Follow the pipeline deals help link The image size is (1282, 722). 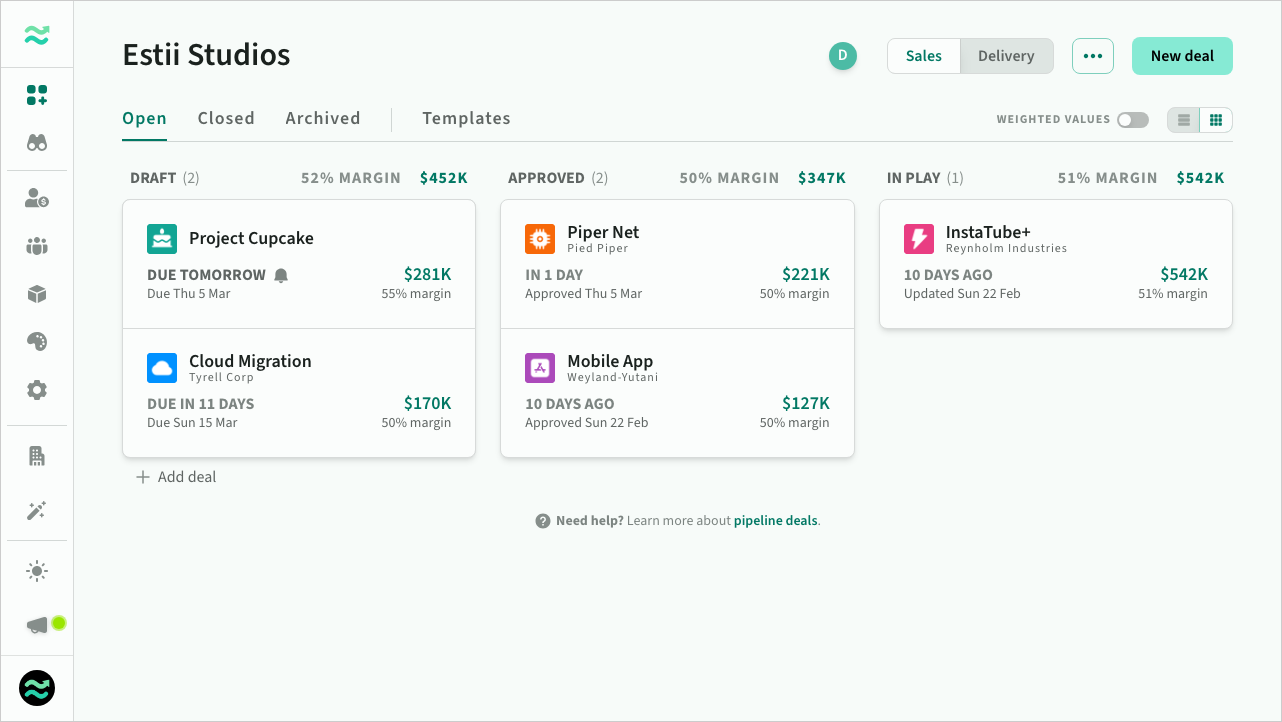coord(775,521)
